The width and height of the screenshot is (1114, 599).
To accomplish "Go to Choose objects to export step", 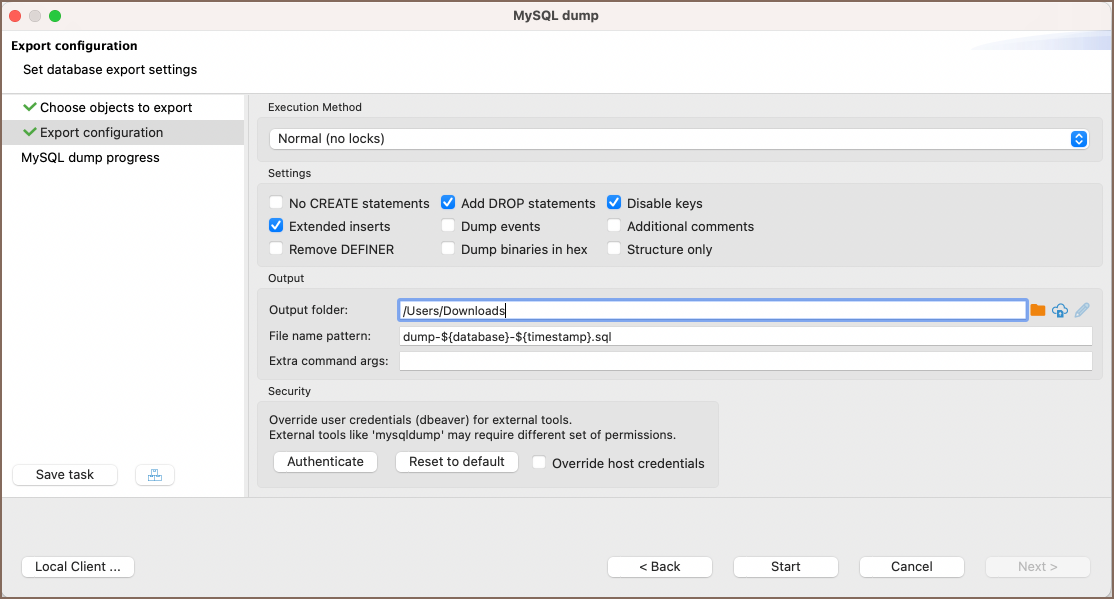I will [116, 107].
